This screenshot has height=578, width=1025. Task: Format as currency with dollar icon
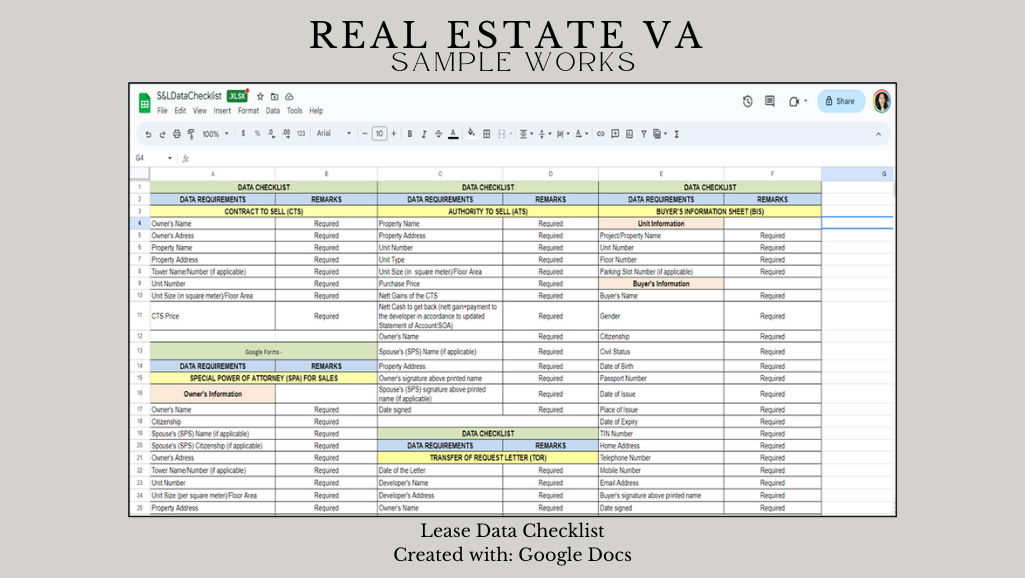pos(243,133)
